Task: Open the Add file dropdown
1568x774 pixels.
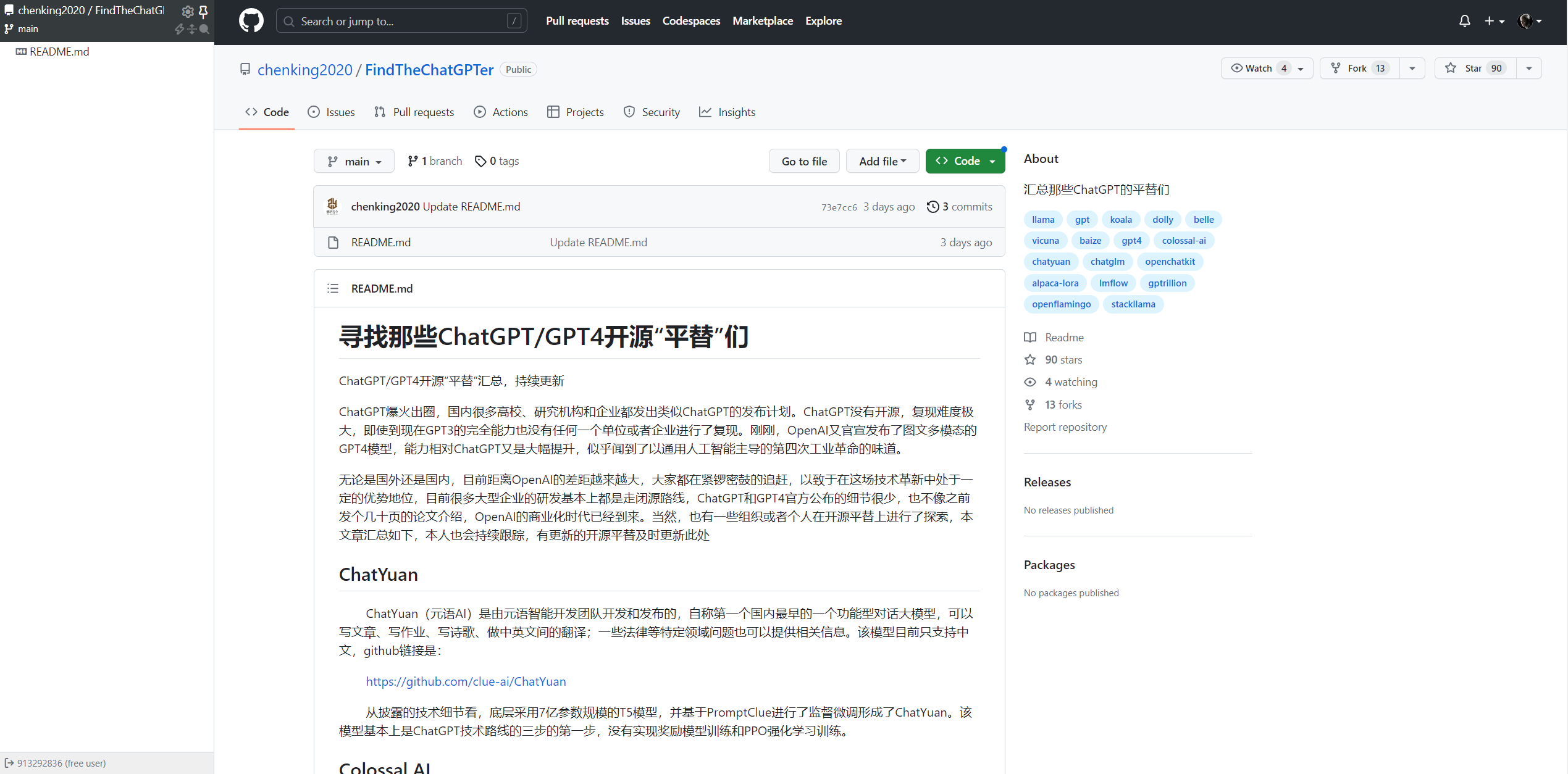Action: pyautogui.click(x=883, y=161)
